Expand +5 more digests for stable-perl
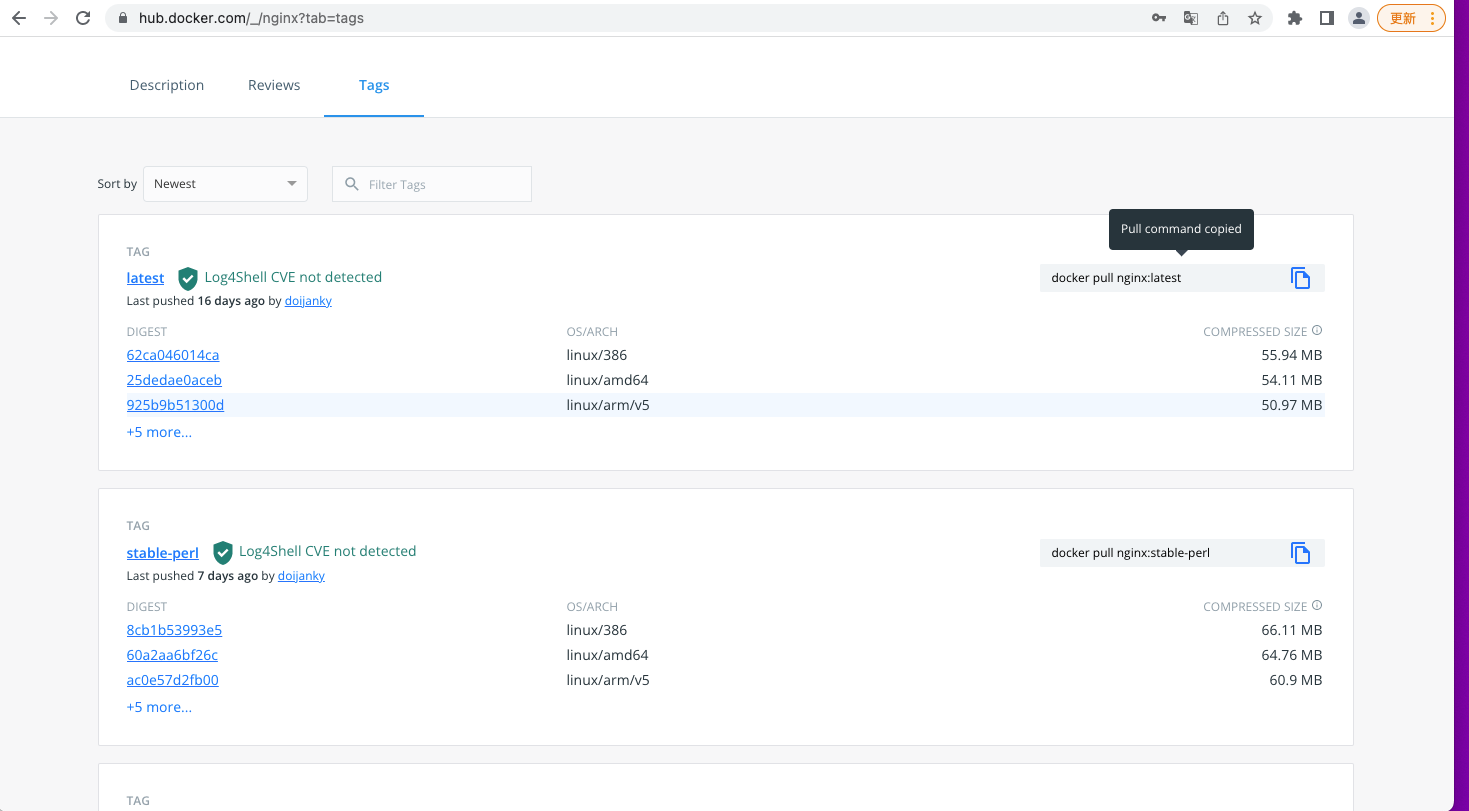Screen dimensions: 1469x811 coord(159,707)
